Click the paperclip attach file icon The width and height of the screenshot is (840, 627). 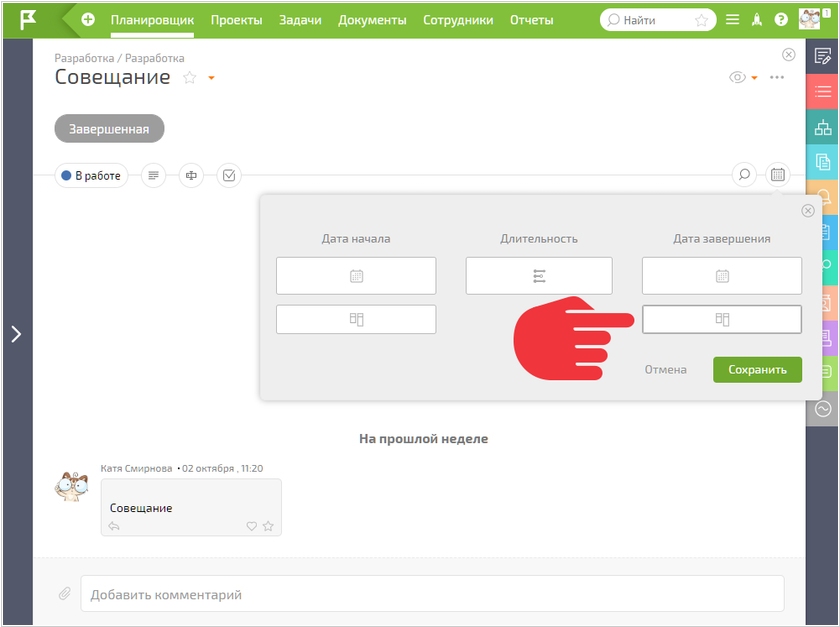(x=64, y=594)
